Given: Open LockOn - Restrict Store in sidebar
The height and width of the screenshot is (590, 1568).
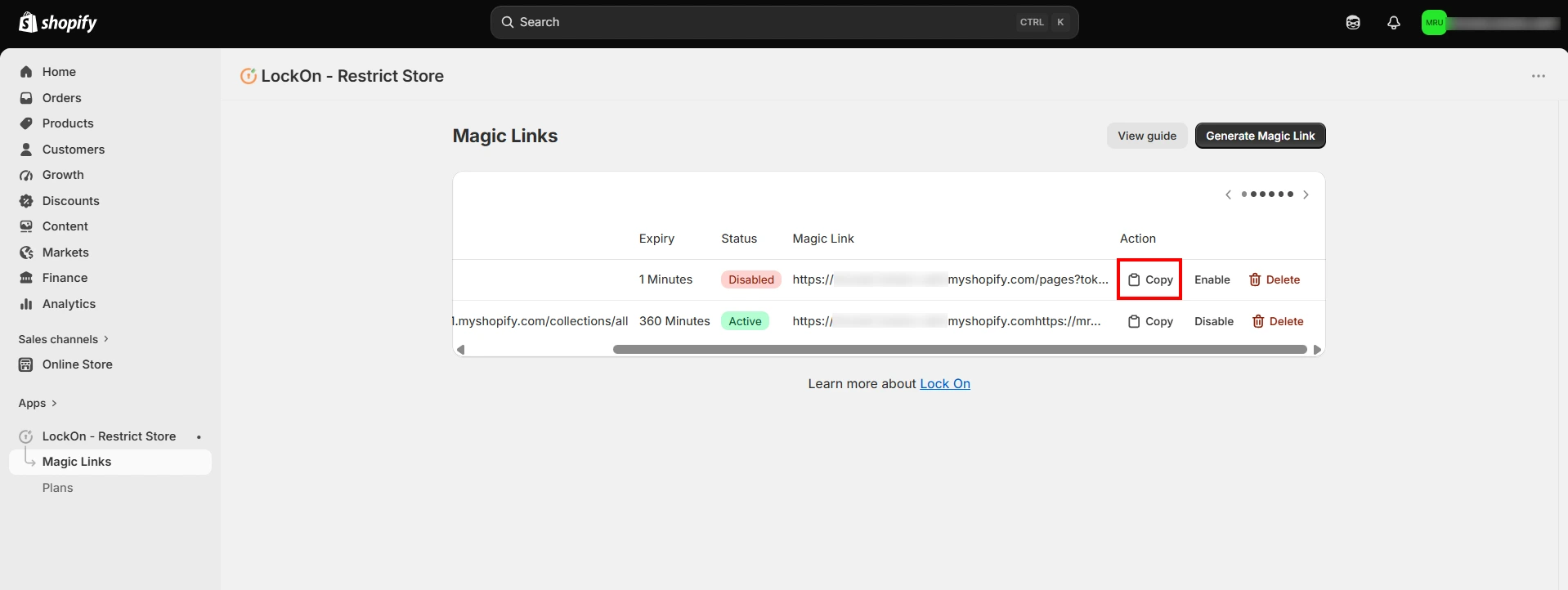Looking at the screenshot, I should [109, 436].
